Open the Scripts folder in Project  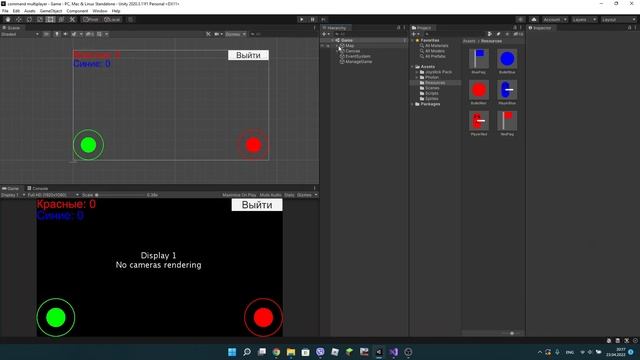431,93
